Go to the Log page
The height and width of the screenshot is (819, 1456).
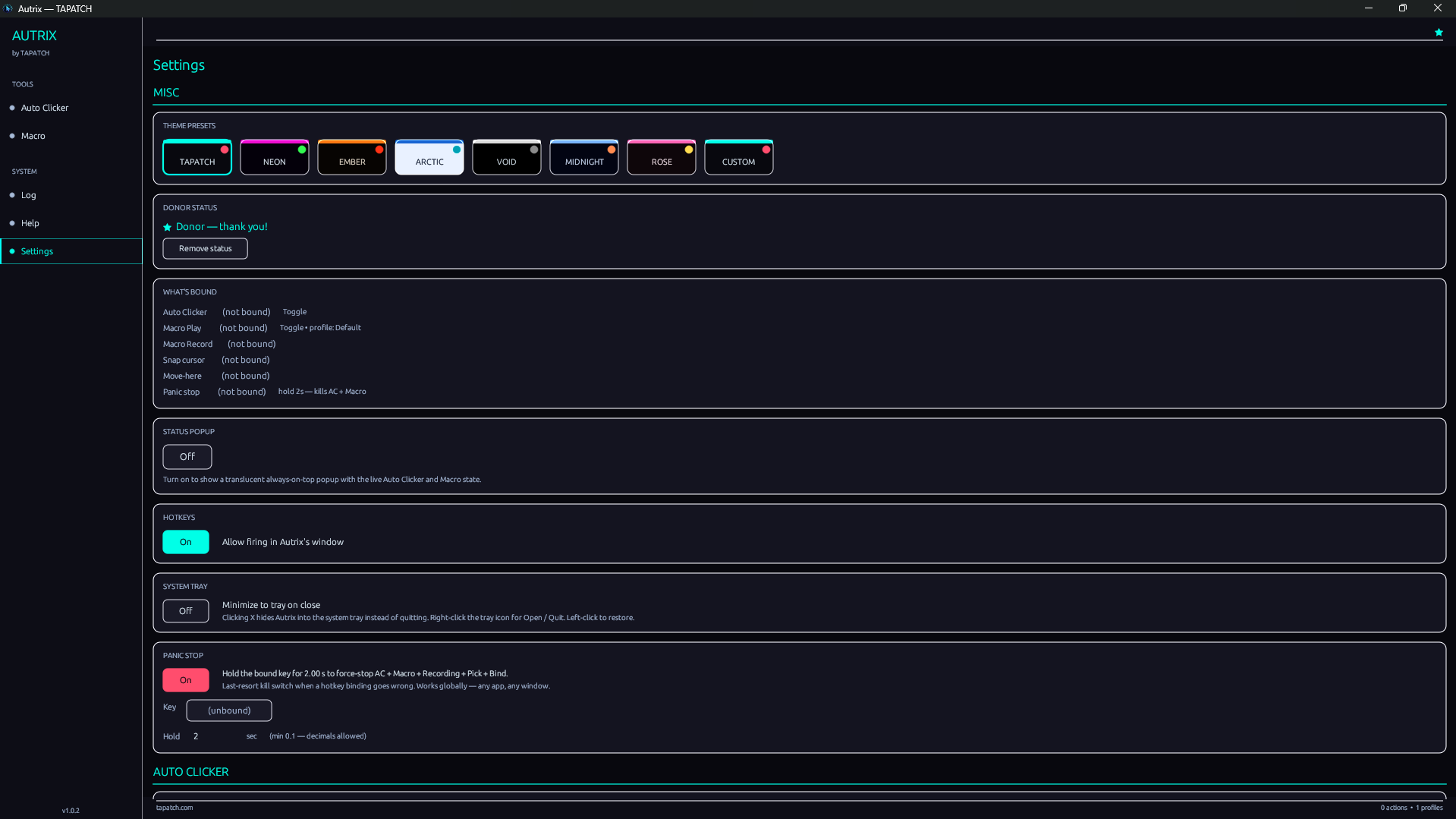coord(71,195)
